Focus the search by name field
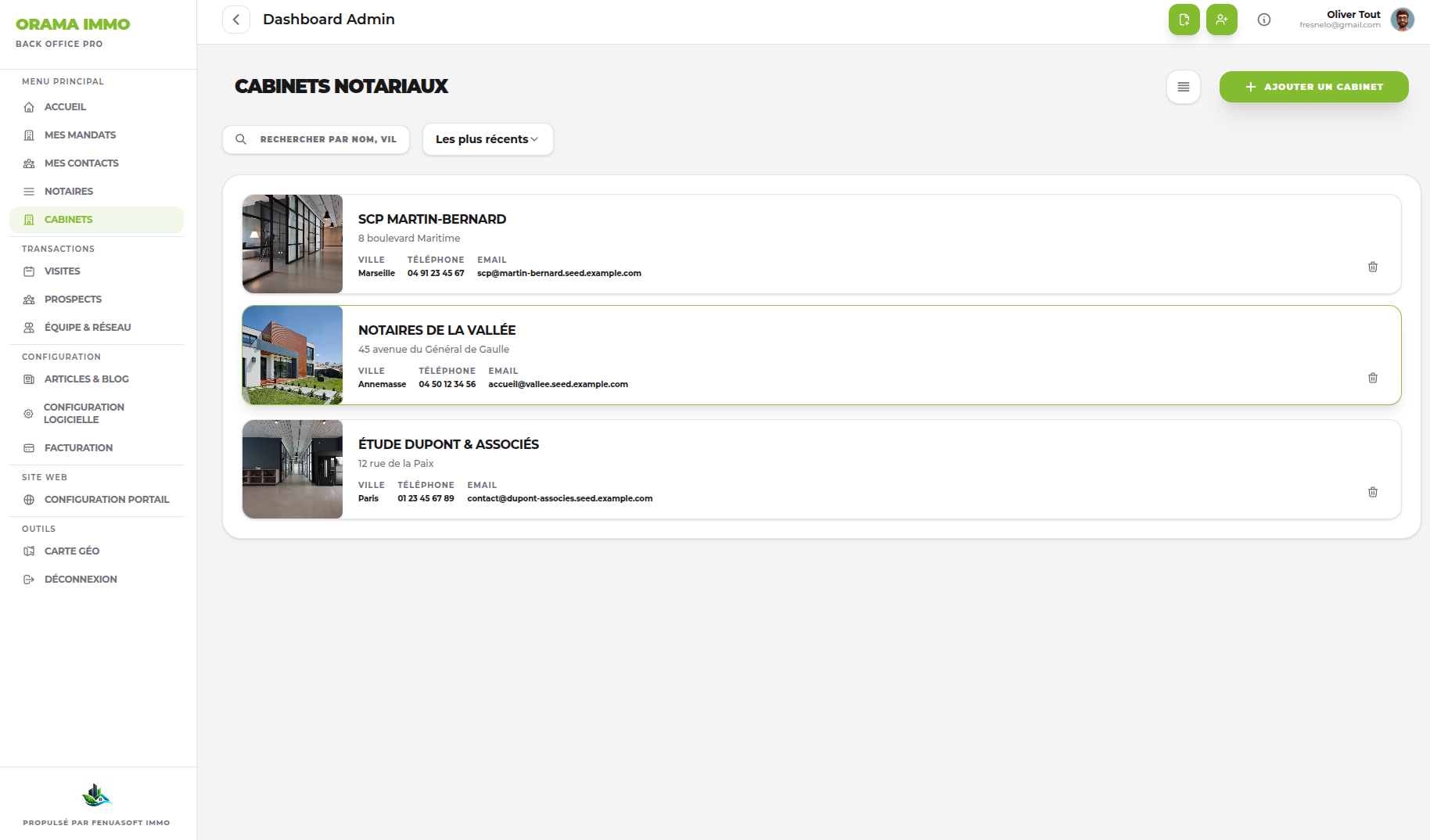Image resolution: width=1430 pixels, height=840 pixels. tap(316, 139)
